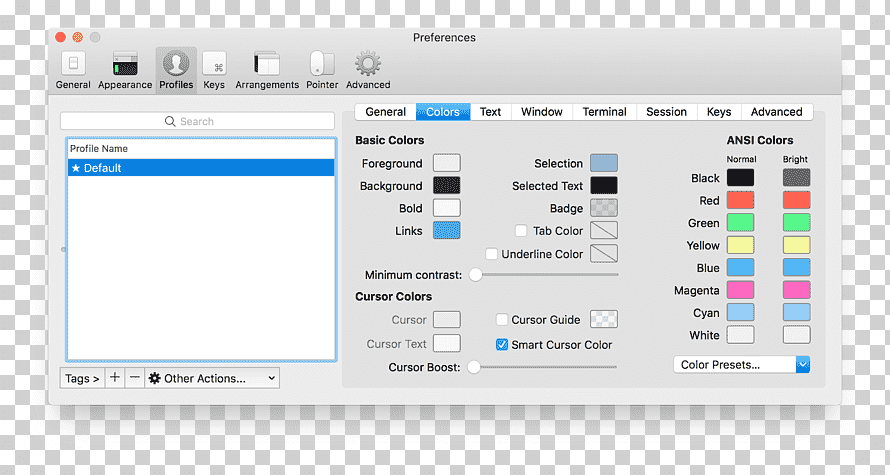The width and height of the screenshot is (890, 475).
Task: Open the Bright Yellow ANSI swatch
Action: [x=796, y=245]
